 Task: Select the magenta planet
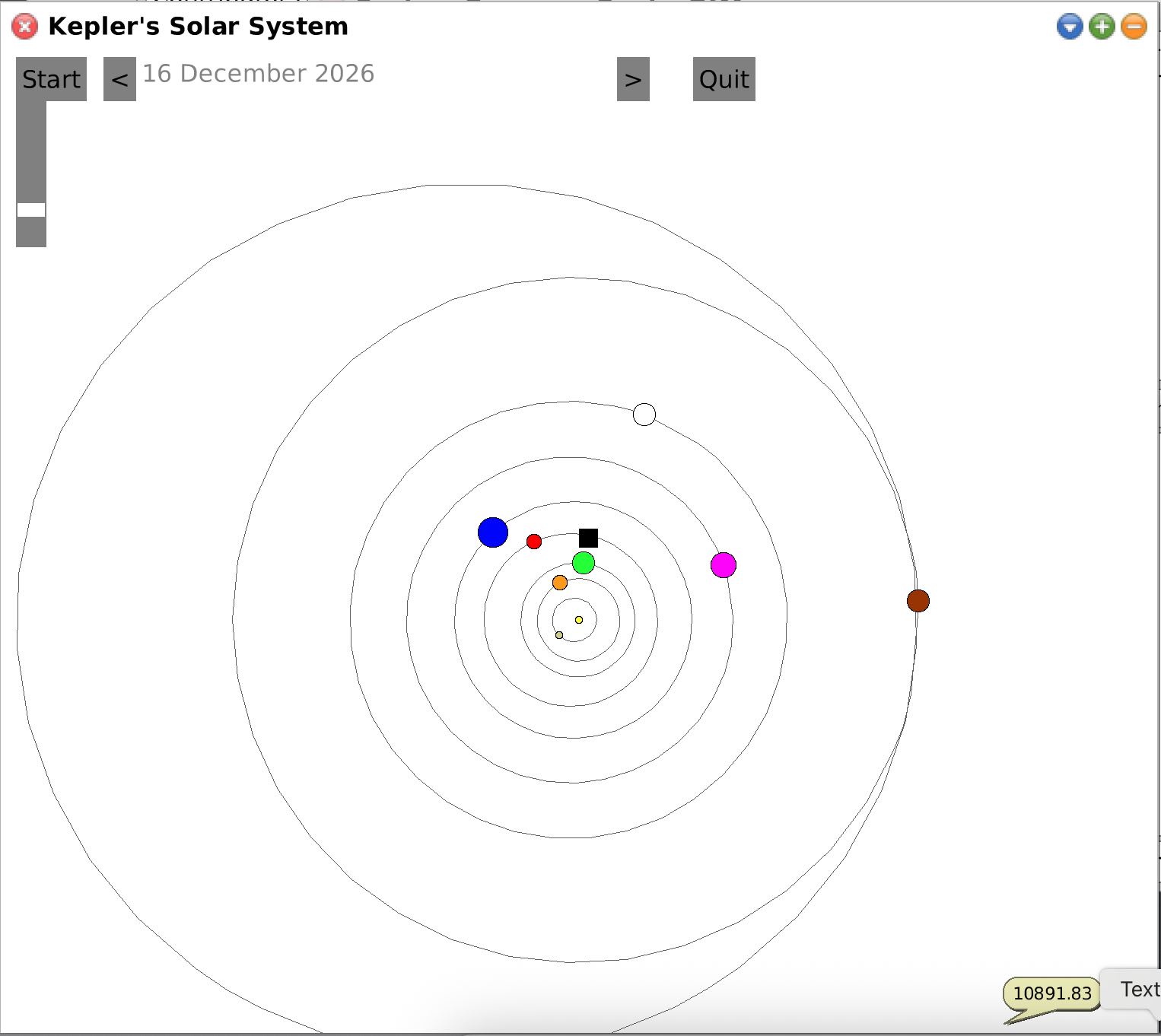(724, 565)
